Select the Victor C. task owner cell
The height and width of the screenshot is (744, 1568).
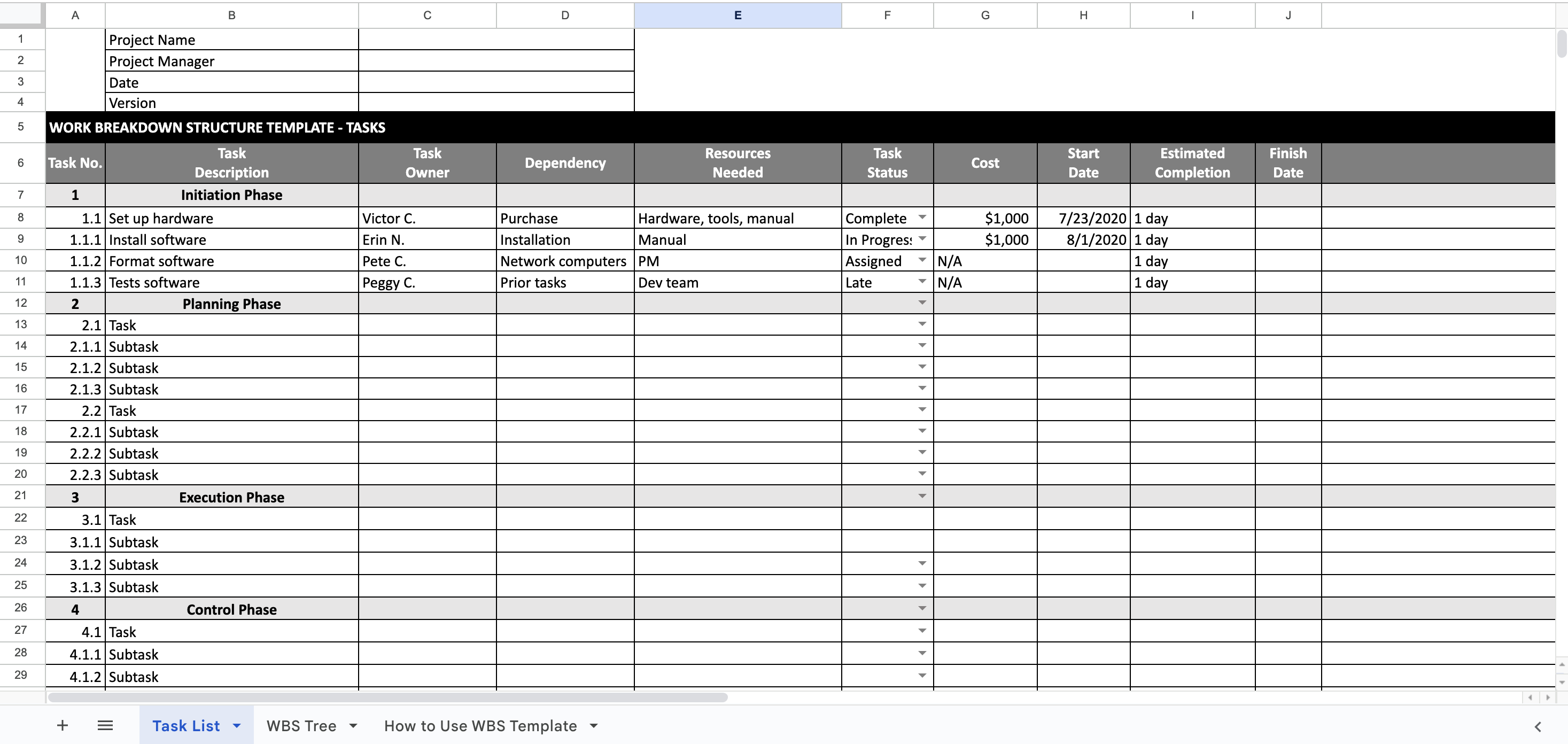coord(426,218)
